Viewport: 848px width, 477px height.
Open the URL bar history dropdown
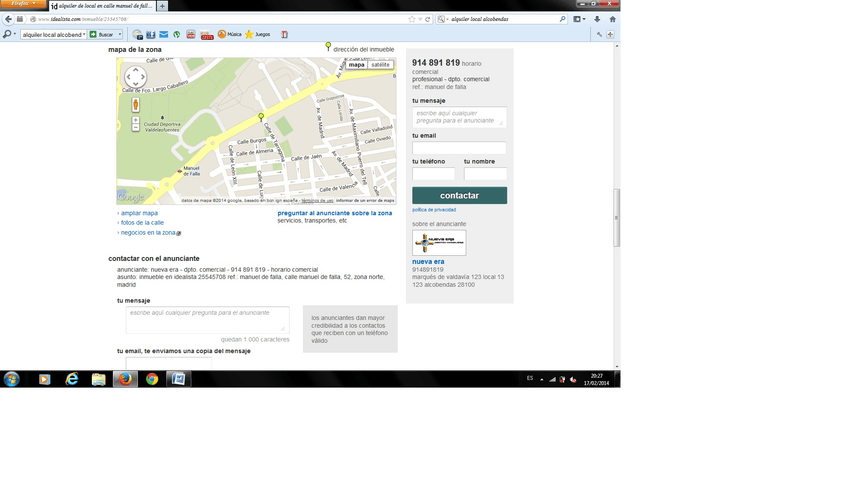click(420, 19)
